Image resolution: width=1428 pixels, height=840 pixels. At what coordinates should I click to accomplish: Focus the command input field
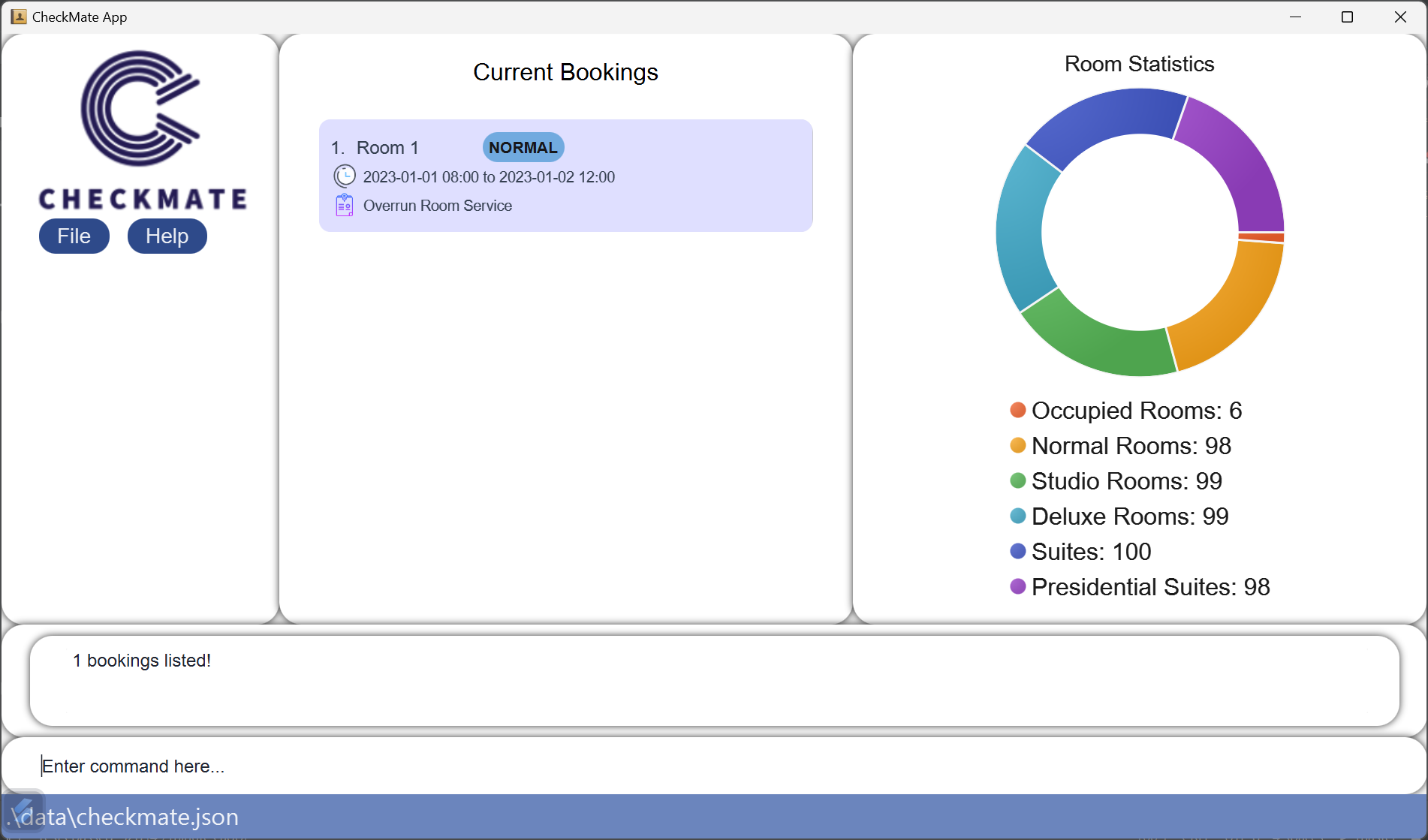click(713, 766)
